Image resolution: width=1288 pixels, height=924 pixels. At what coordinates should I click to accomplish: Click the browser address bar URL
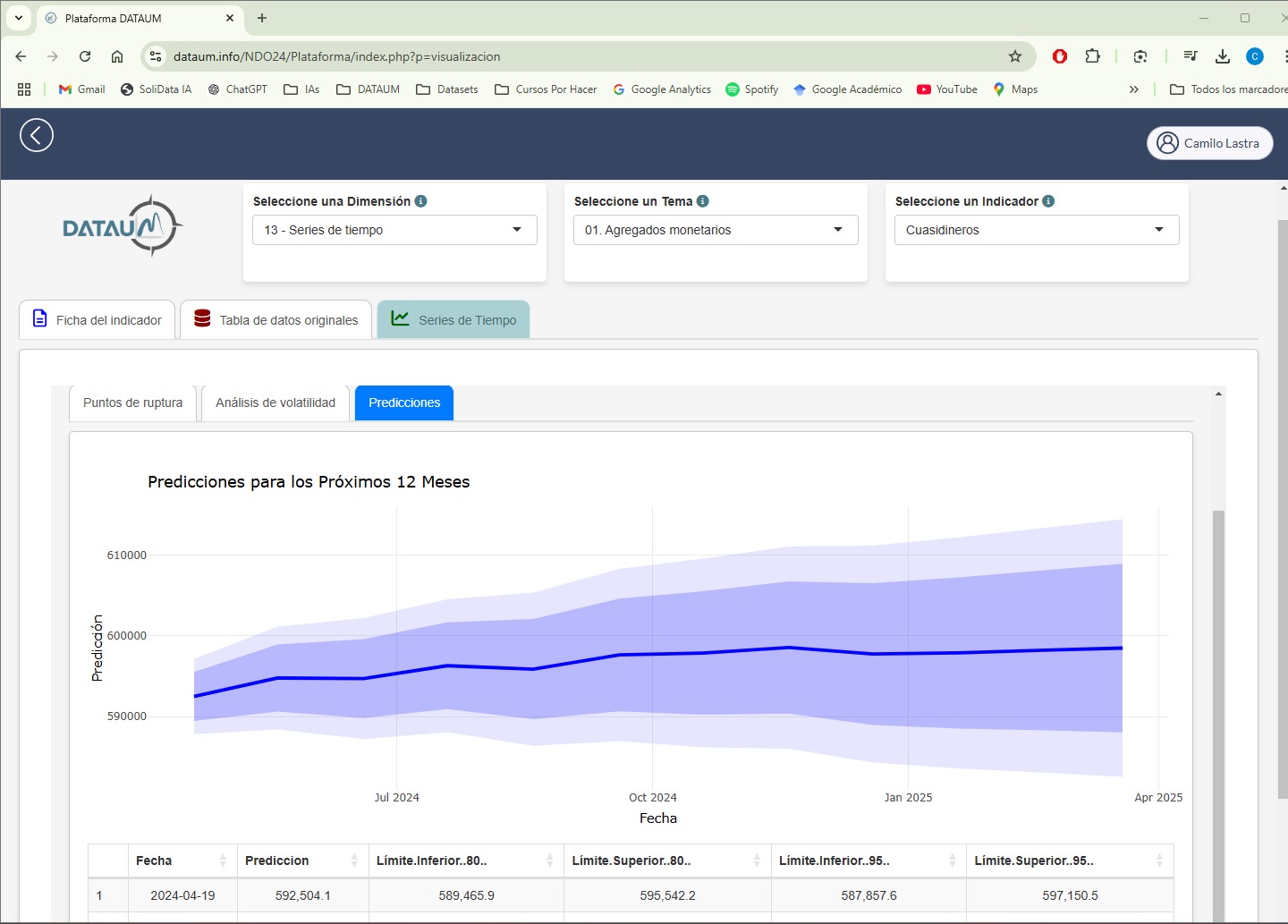coord(336,56)
